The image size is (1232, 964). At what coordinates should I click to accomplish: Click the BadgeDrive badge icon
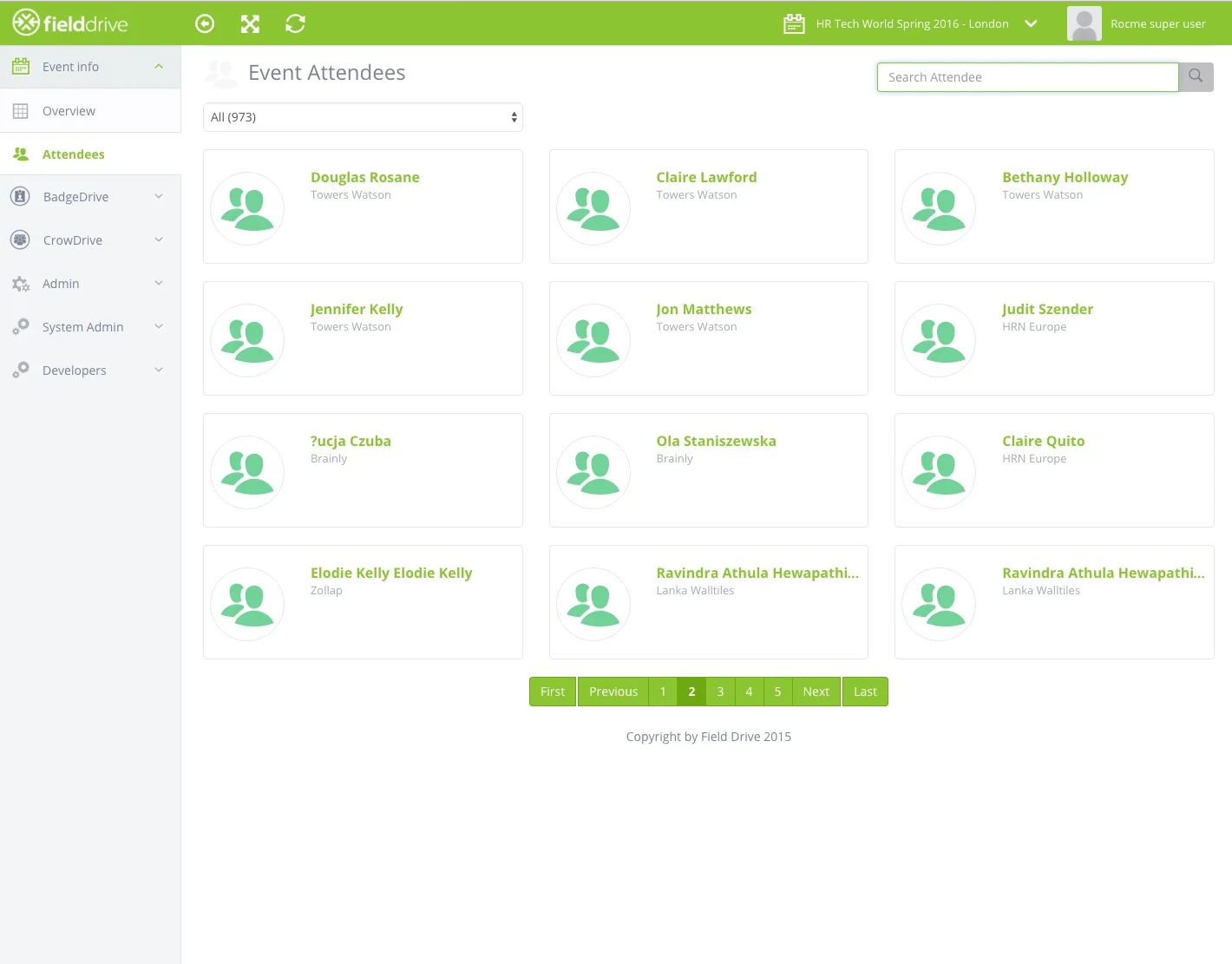click(20, 196)
